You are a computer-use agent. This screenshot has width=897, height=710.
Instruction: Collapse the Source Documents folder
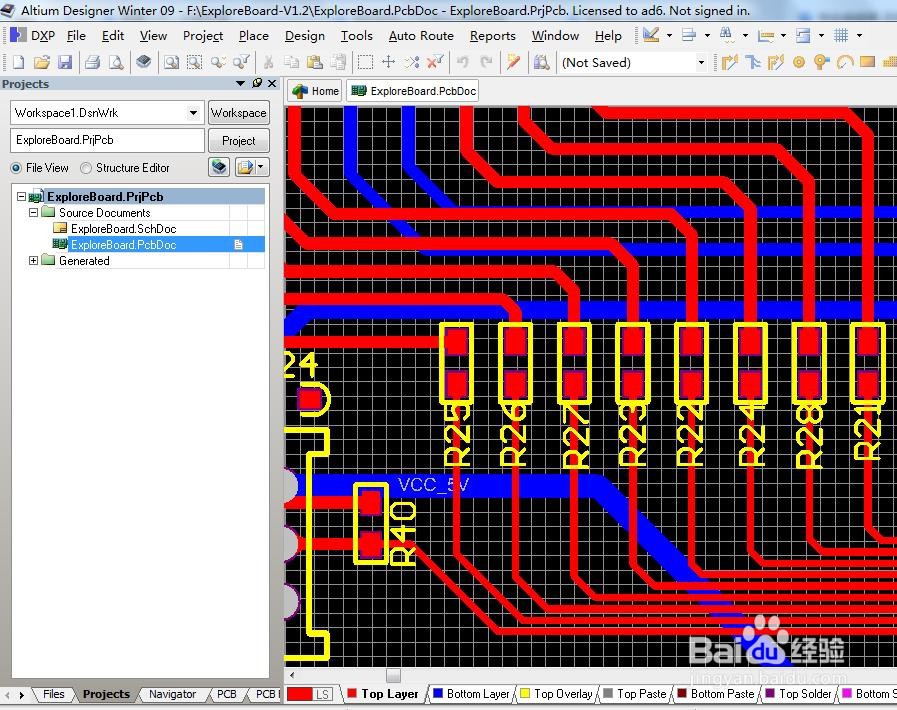[33, 212]
